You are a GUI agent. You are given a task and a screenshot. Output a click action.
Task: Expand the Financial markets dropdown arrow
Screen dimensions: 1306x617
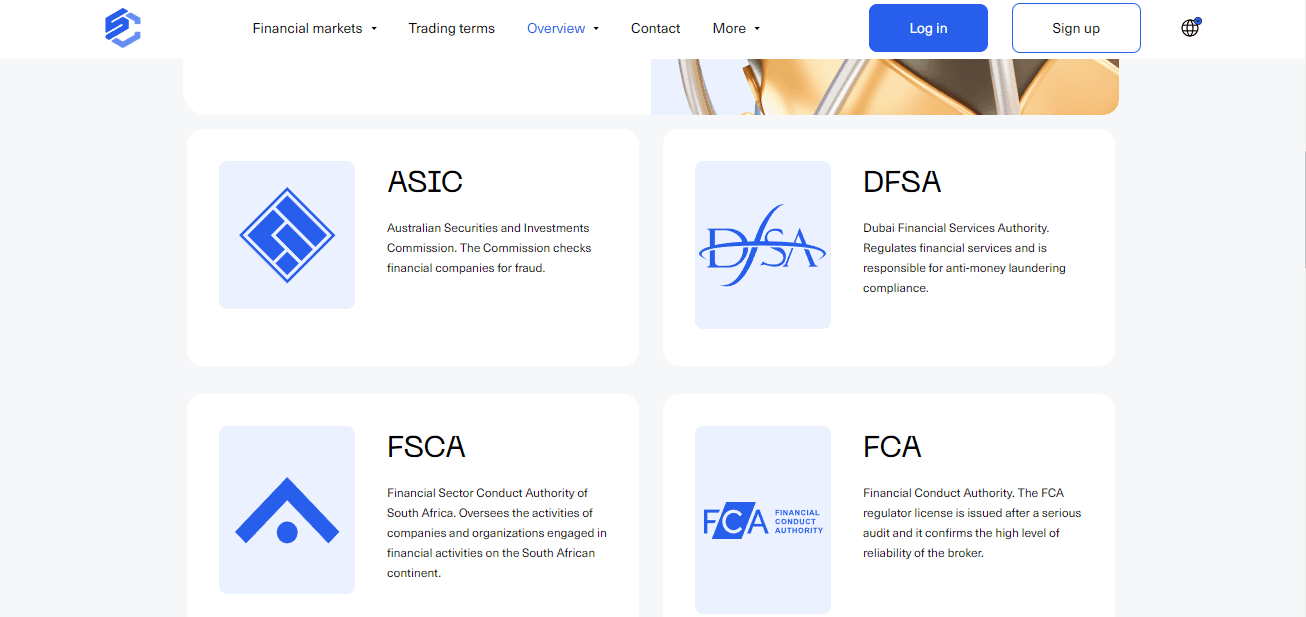(374, 29)
